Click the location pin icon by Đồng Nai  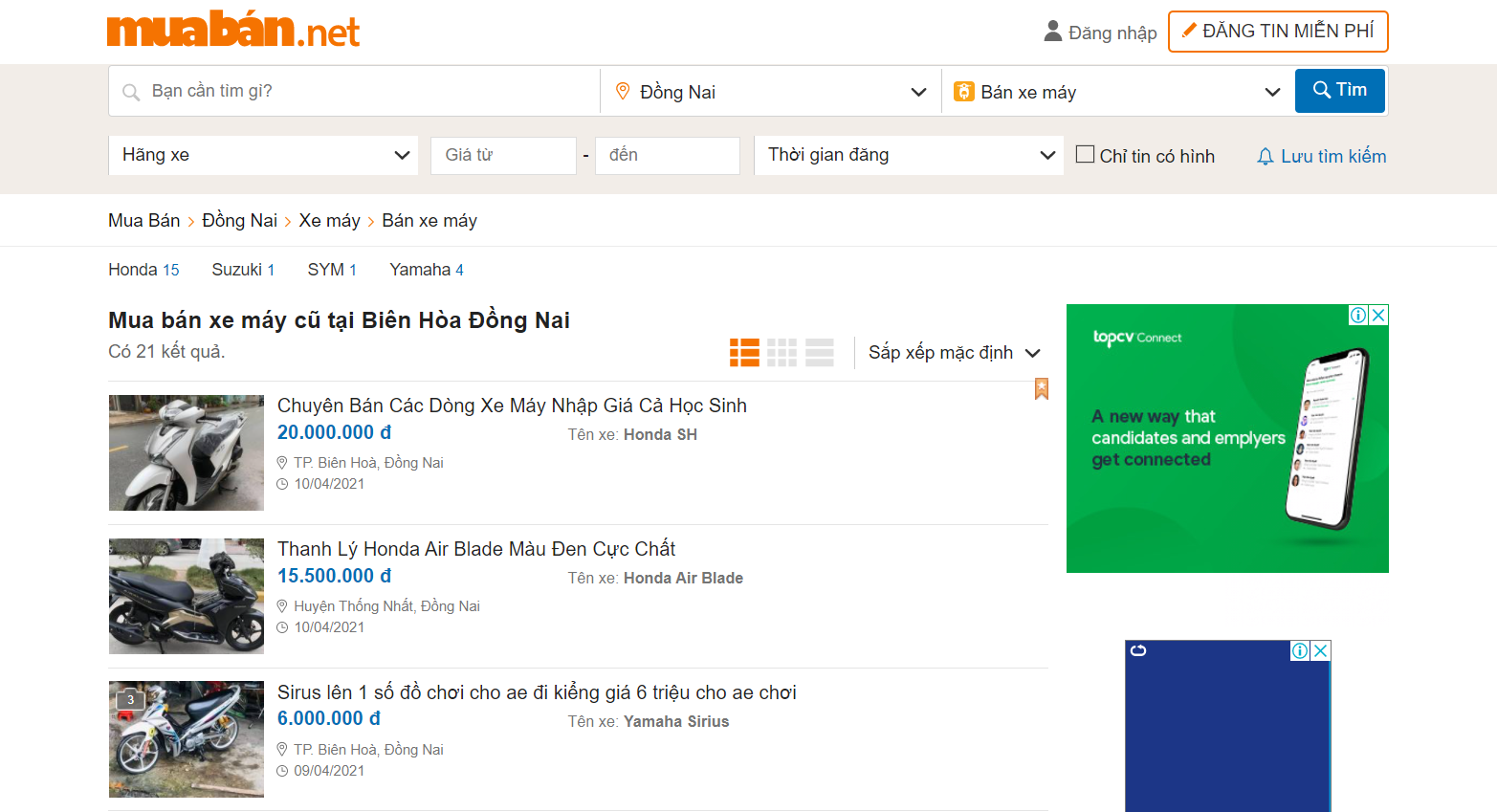tap(623, 91)
